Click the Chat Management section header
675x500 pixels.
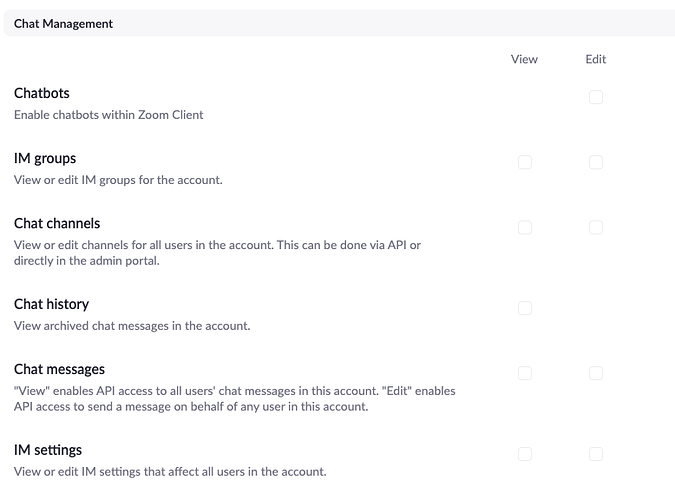point(64,23)
